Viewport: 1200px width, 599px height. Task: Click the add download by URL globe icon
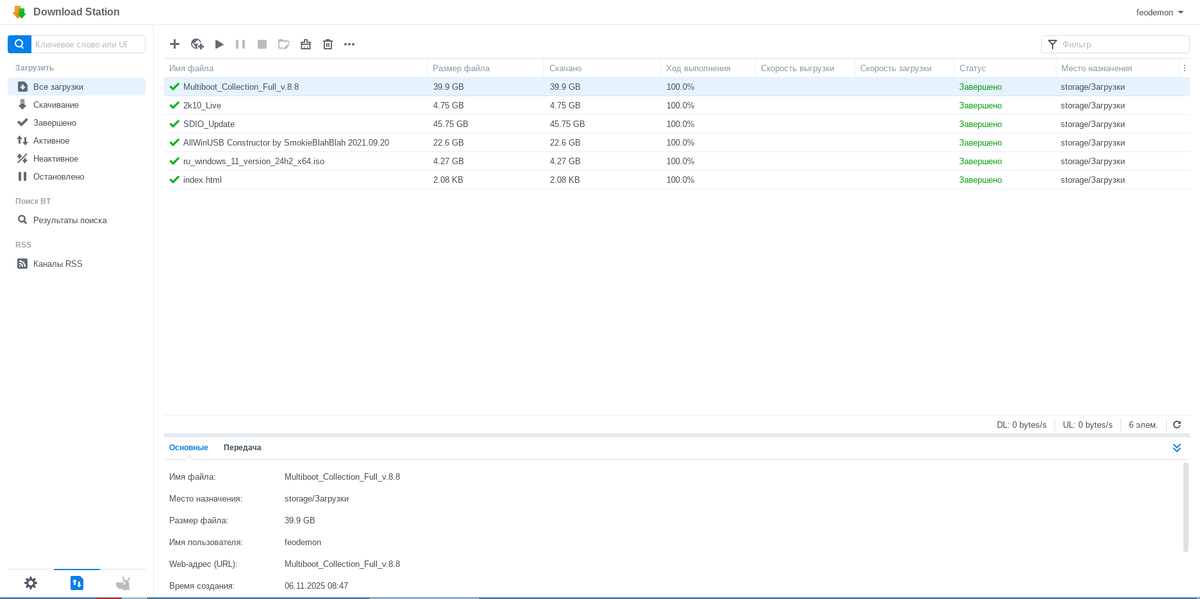pos(197,44)
